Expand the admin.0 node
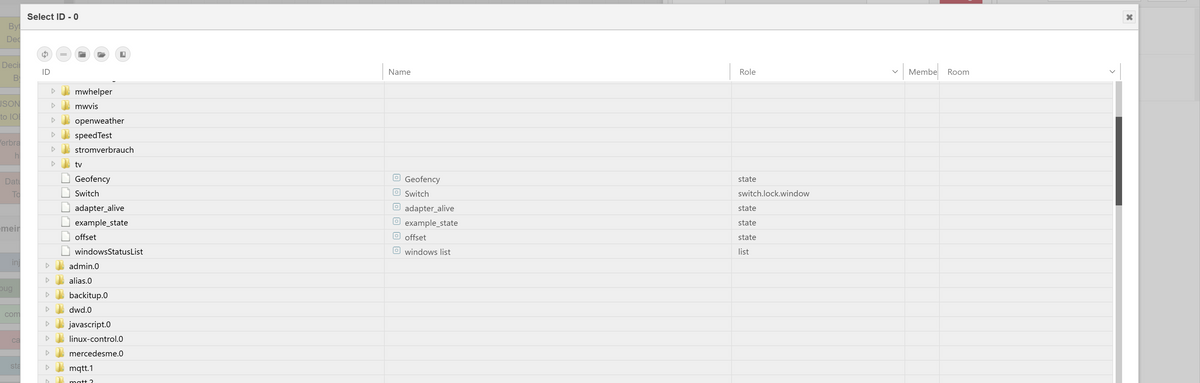The image size is (1200, 383). point(47,266)
